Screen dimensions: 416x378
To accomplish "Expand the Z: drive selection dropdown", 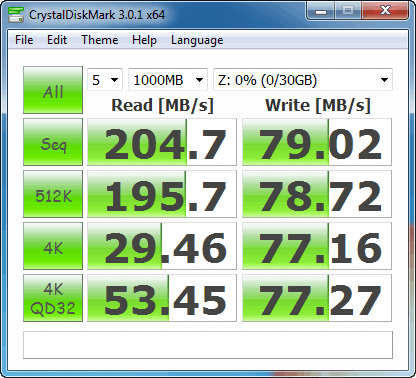I will (303, 80).
